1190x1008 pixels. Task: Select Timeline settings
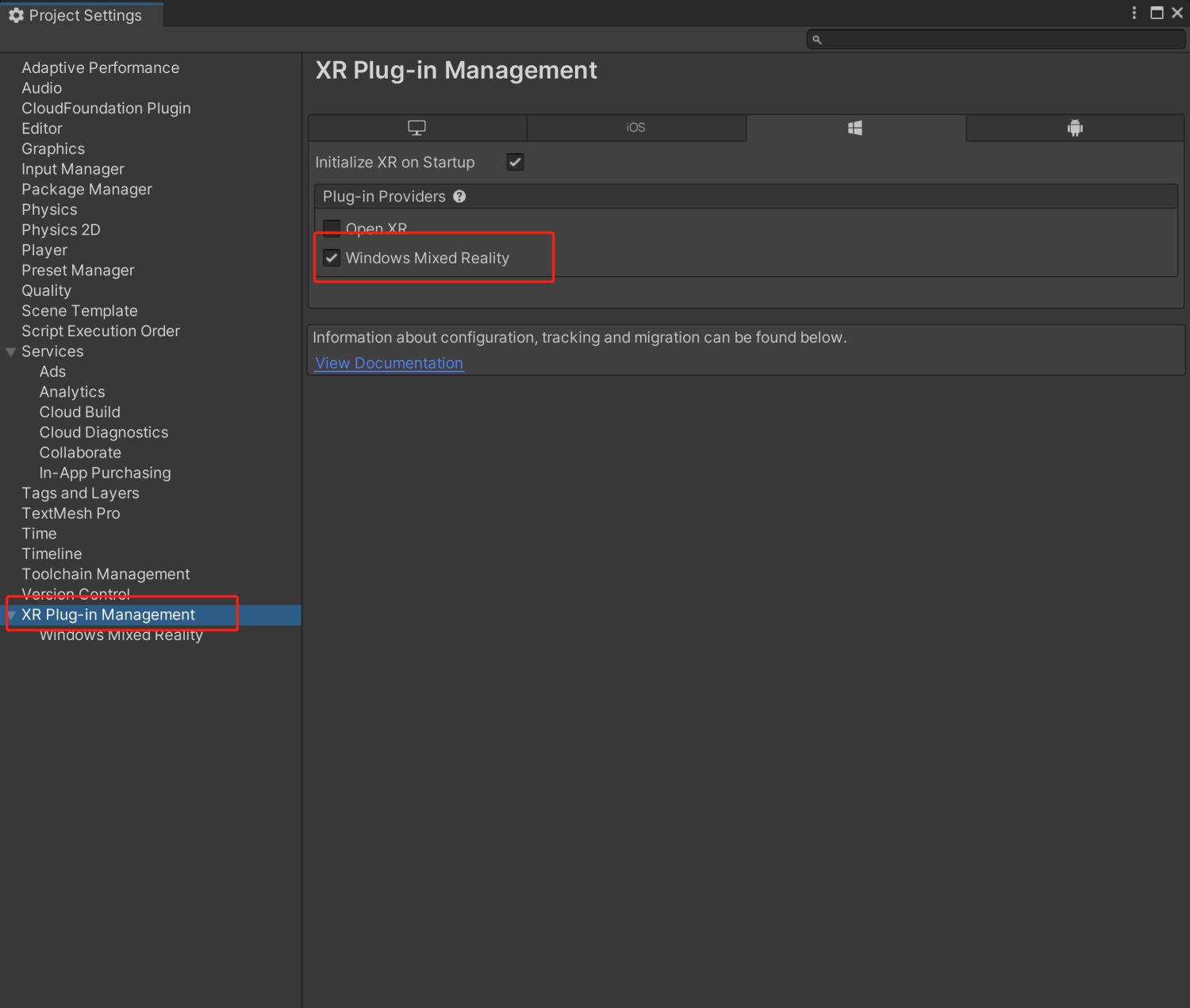point(52,554)
